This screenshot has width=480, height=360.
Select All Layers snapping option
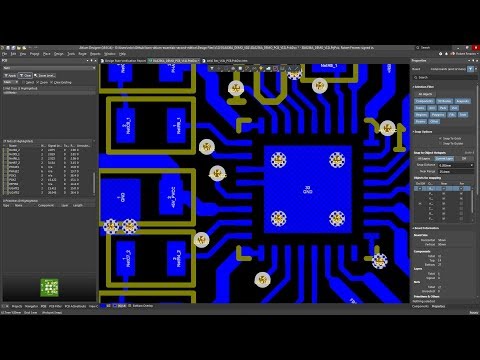[424, 159]
